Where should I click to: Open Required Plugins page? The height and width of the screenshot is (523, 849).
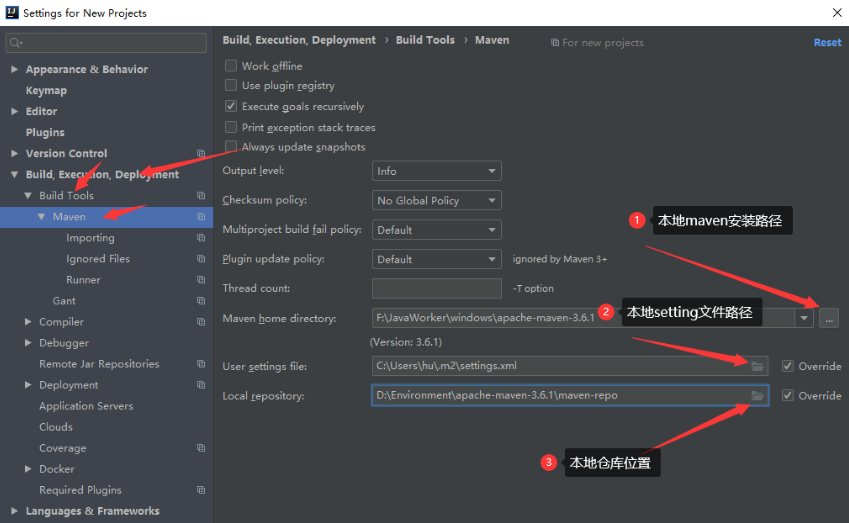(x=80, y=490)
